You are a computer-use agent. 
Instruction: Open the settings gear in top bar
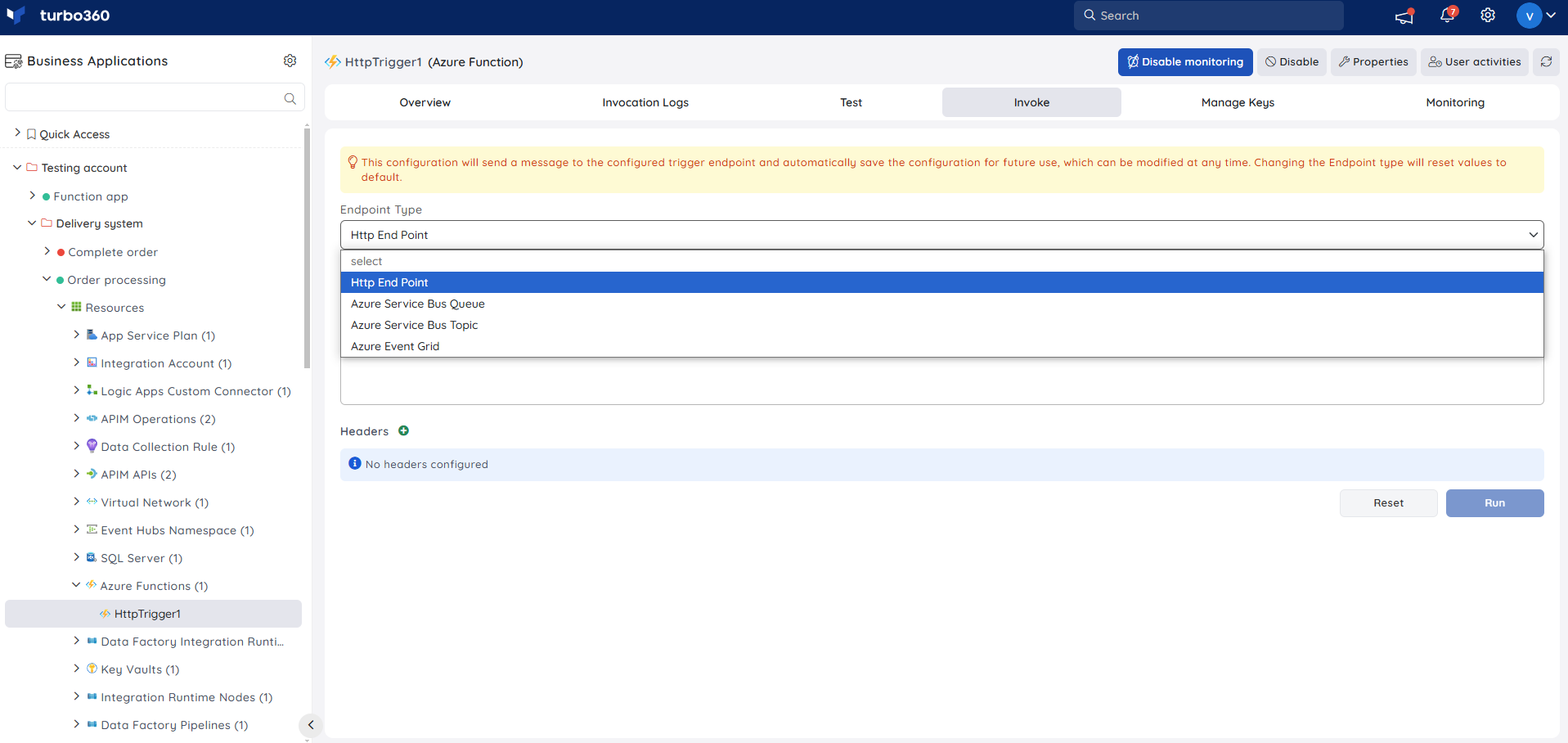pos(1488,16)
